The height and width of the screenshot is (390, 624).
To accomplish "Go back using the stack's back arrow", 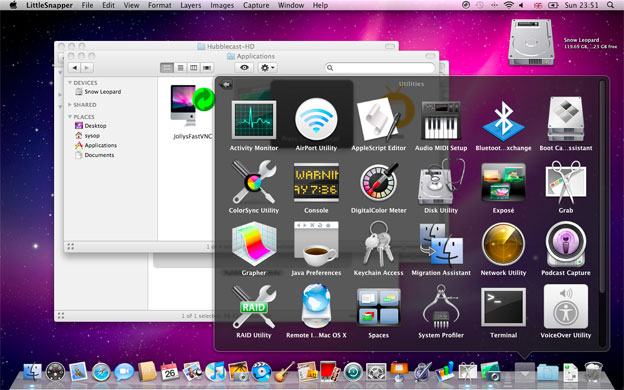I will click(226, 84).
